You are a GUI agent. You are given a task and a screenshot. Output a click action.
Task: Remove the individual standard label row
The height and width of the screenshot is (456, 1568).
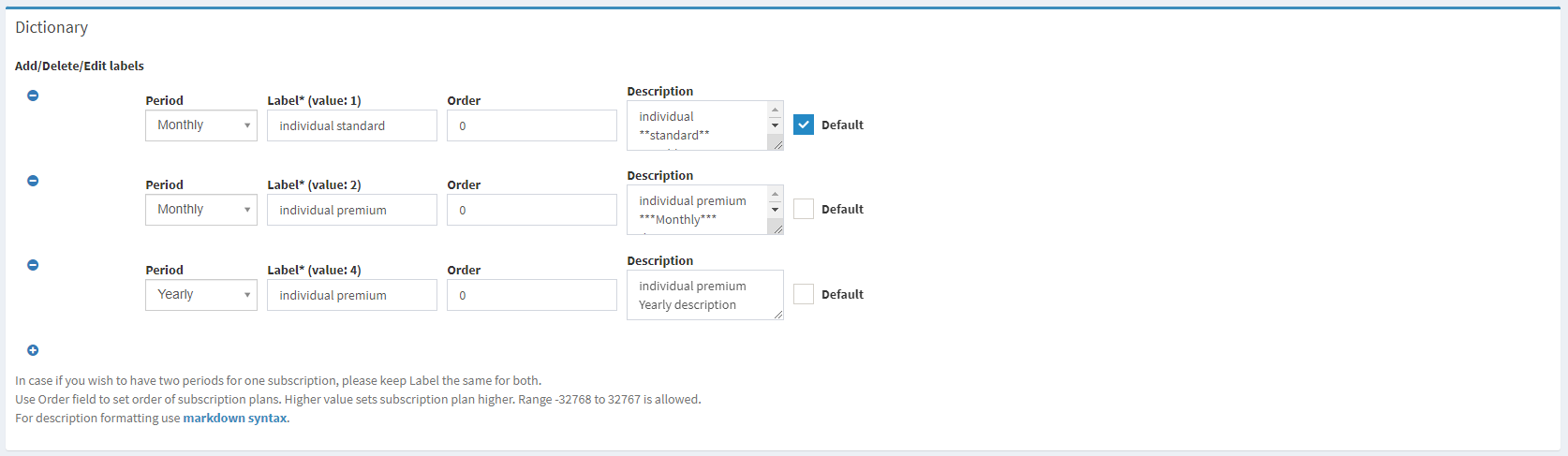pyautogui.click(x=33, y=96)
